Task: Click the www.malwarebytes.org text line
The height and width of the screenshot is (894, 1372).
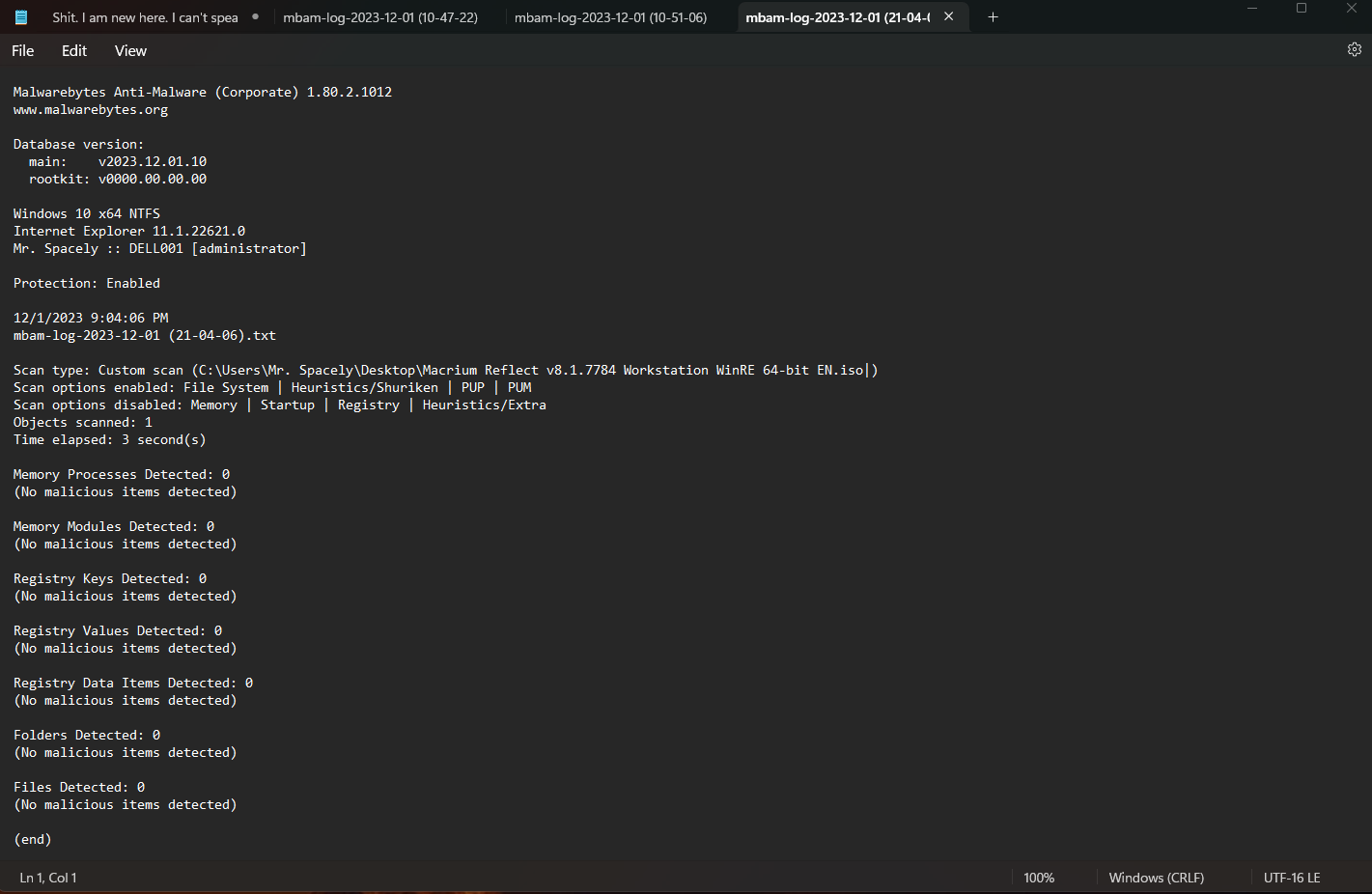Action: click(91, 110)
